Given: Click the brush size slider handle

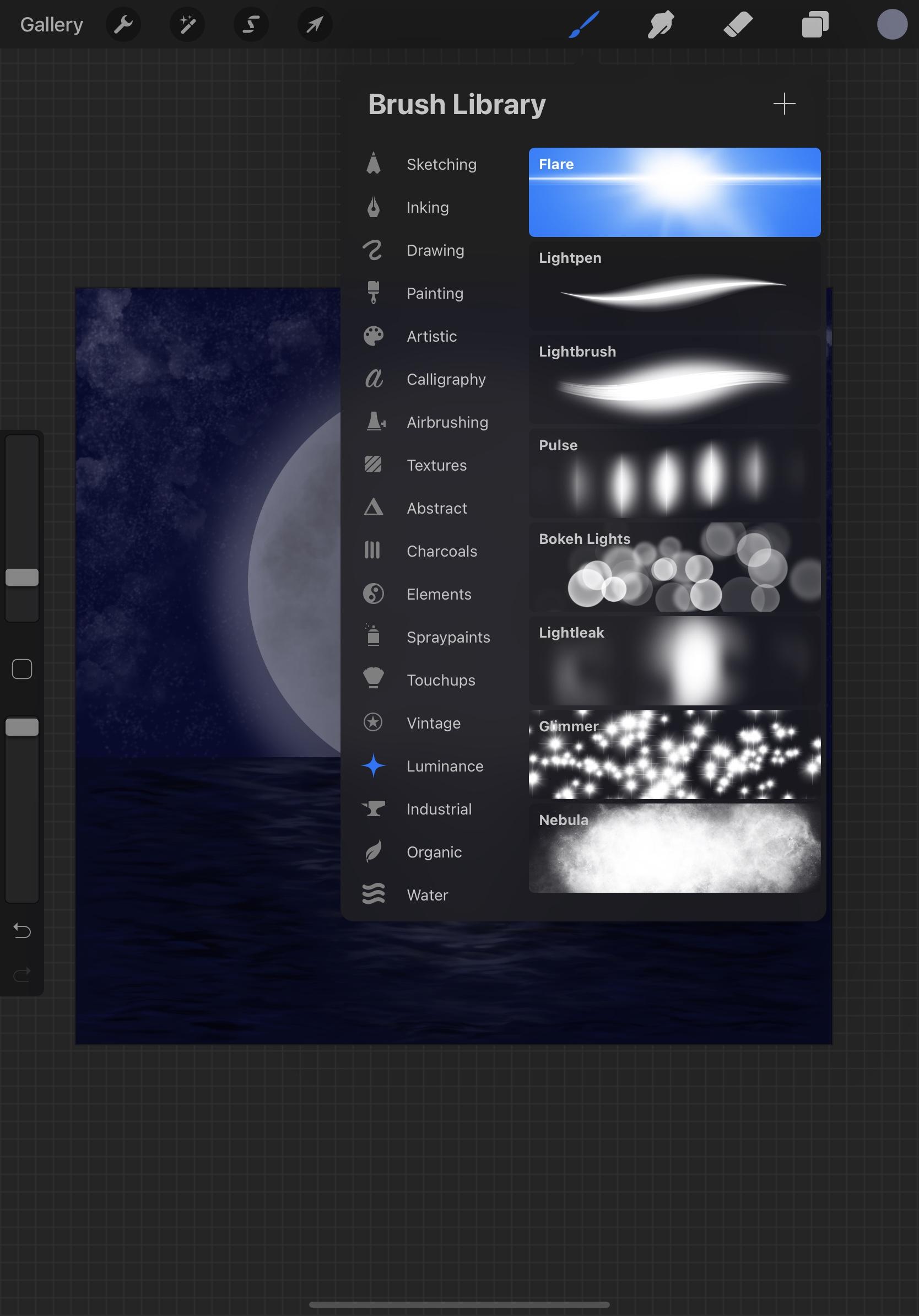Looking at the screenshot, I should pyautogui.click(x=22, y=577).
